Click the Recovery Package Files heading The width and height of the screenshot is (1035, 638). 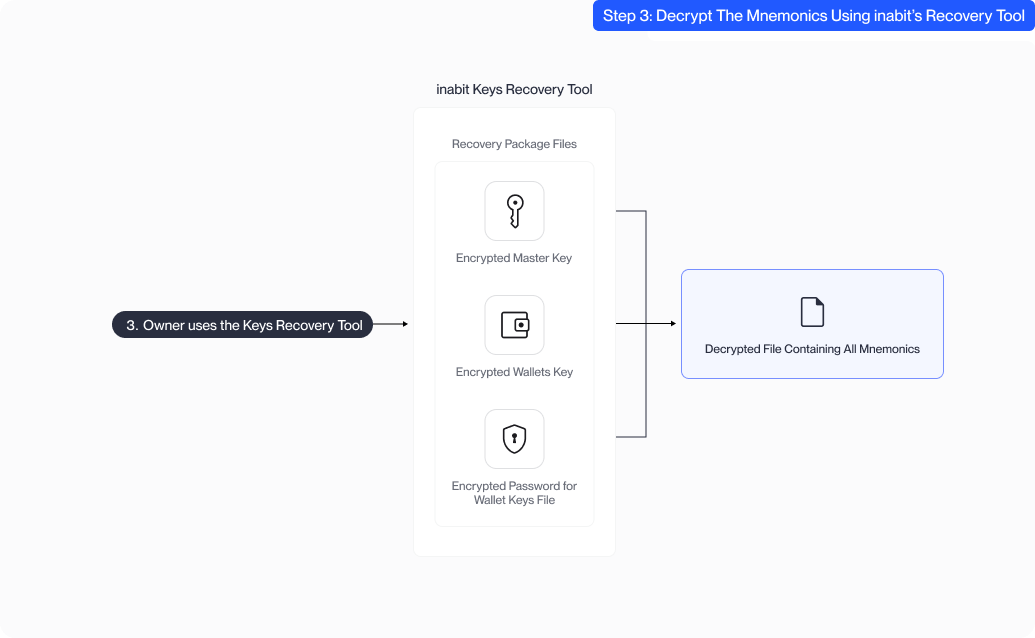pyautogui.click(x=514, y=144)
